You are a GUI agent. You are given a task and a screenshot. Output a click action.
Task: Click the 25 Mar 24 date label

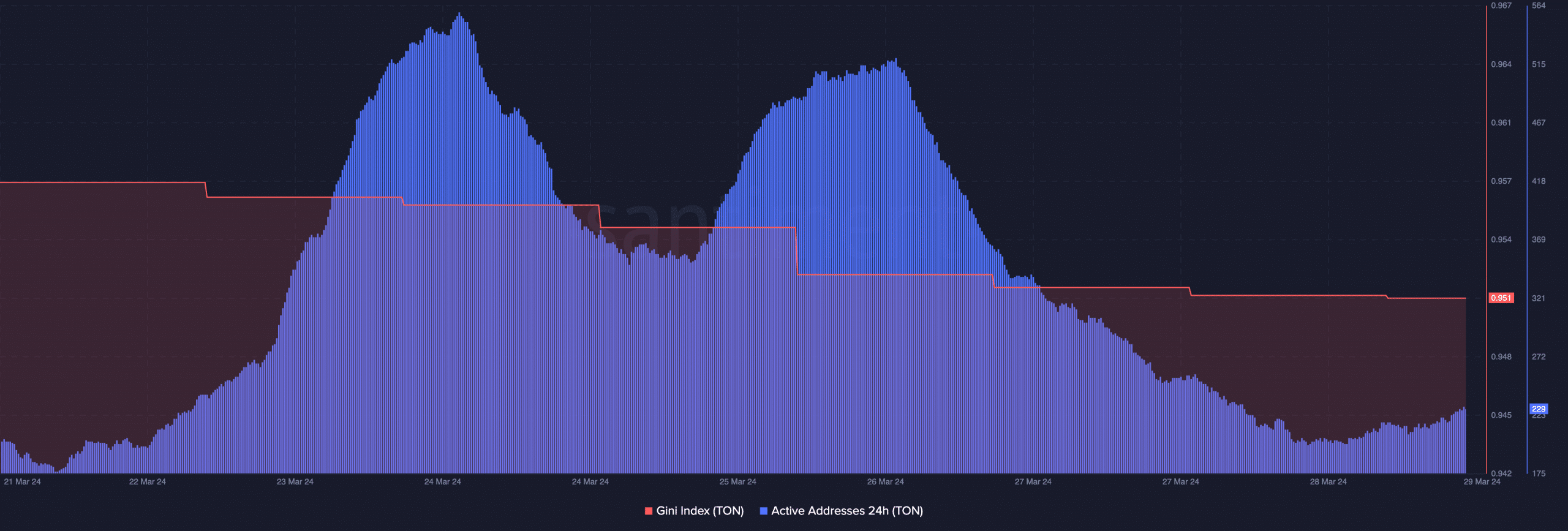point(738,482)
